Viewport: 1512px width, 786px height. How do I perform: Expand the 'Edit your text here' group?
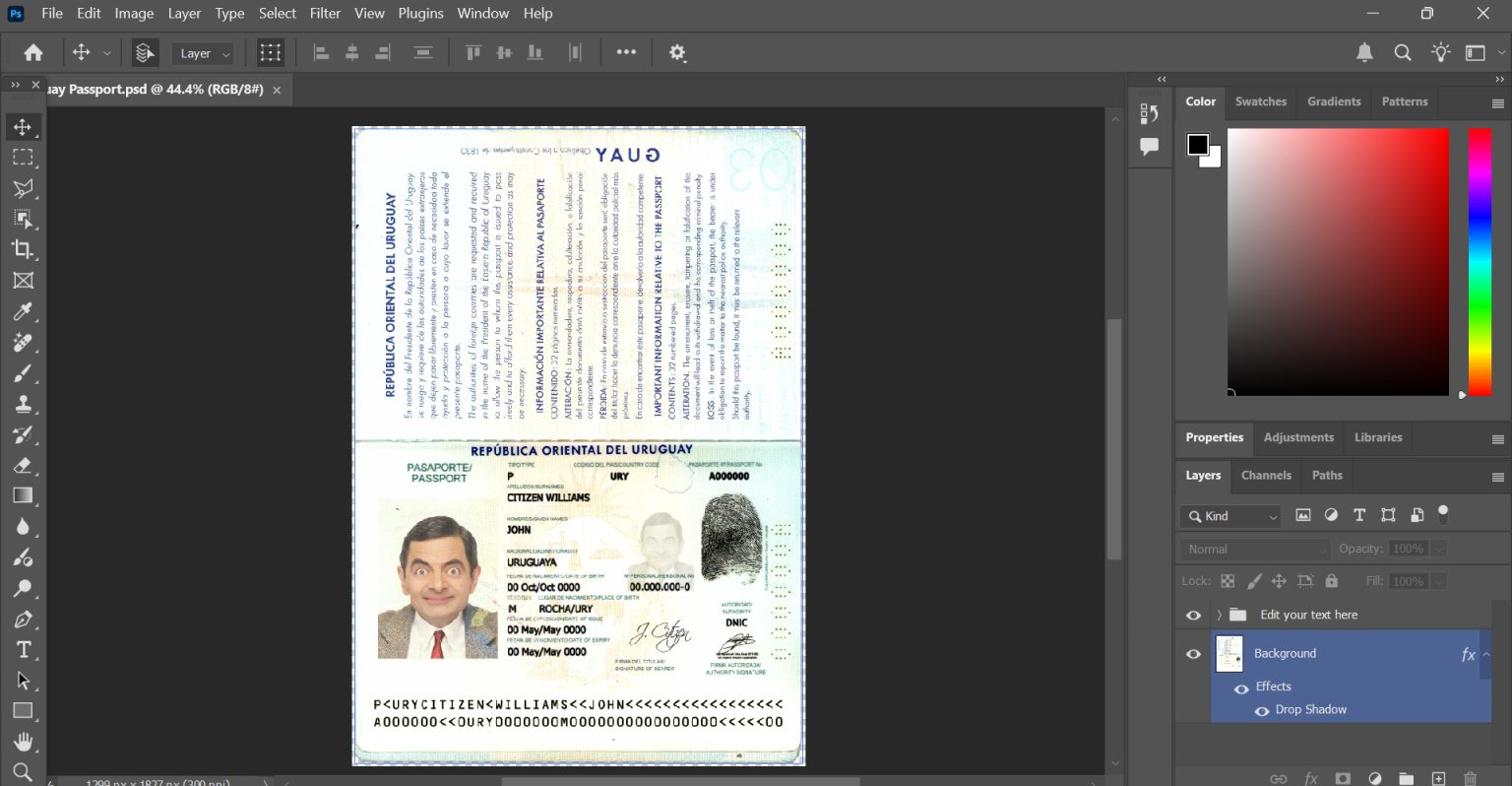tap(1219, 616)
